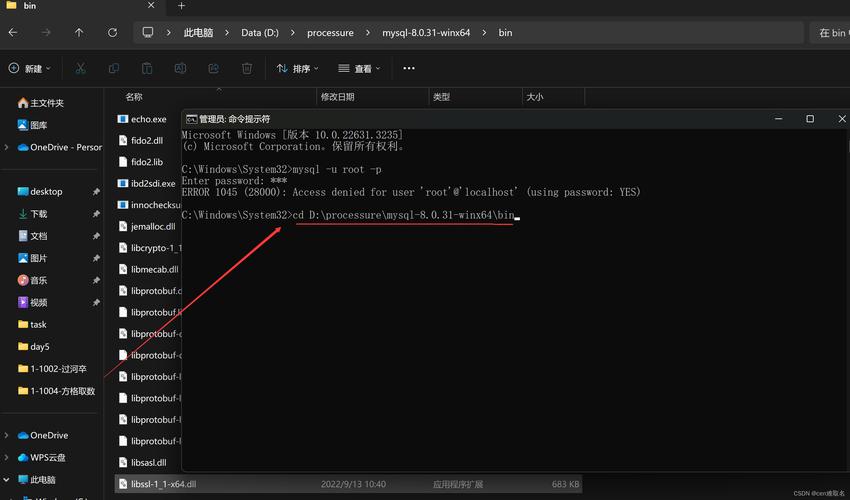Click the Copy icon in toolbar
This screenshot has width=850, height=500.
[114, 68]
